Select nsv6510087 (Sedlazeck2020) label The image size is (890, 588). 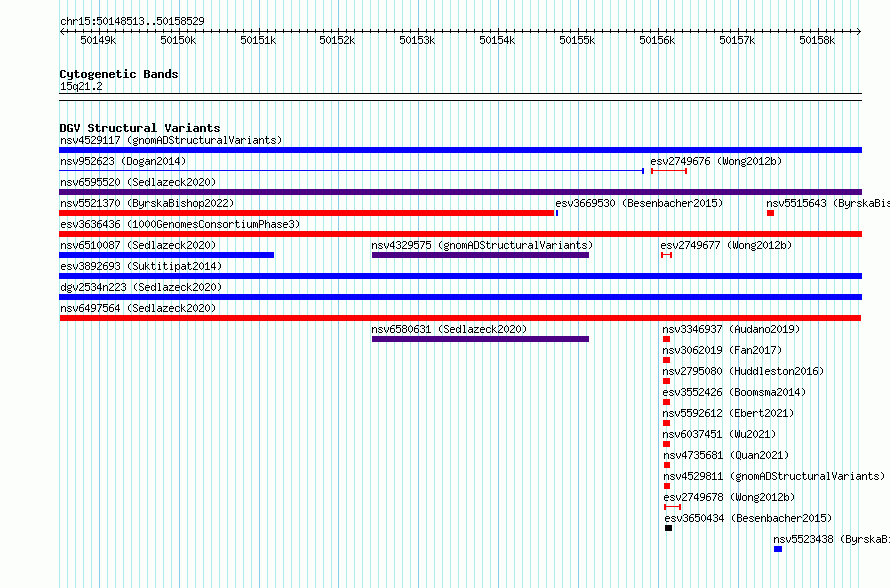click(138, 245)
